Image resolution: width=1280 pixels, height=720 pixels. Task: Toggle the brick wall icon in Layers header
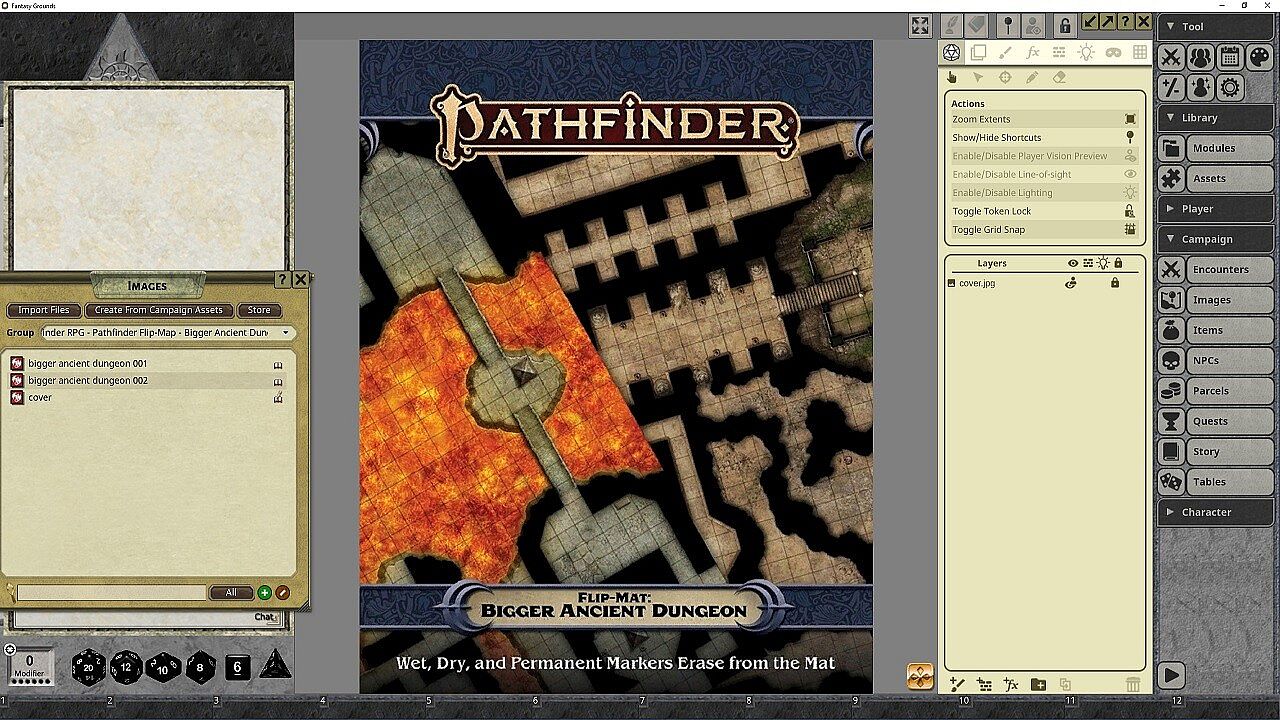coord(1088,264)
